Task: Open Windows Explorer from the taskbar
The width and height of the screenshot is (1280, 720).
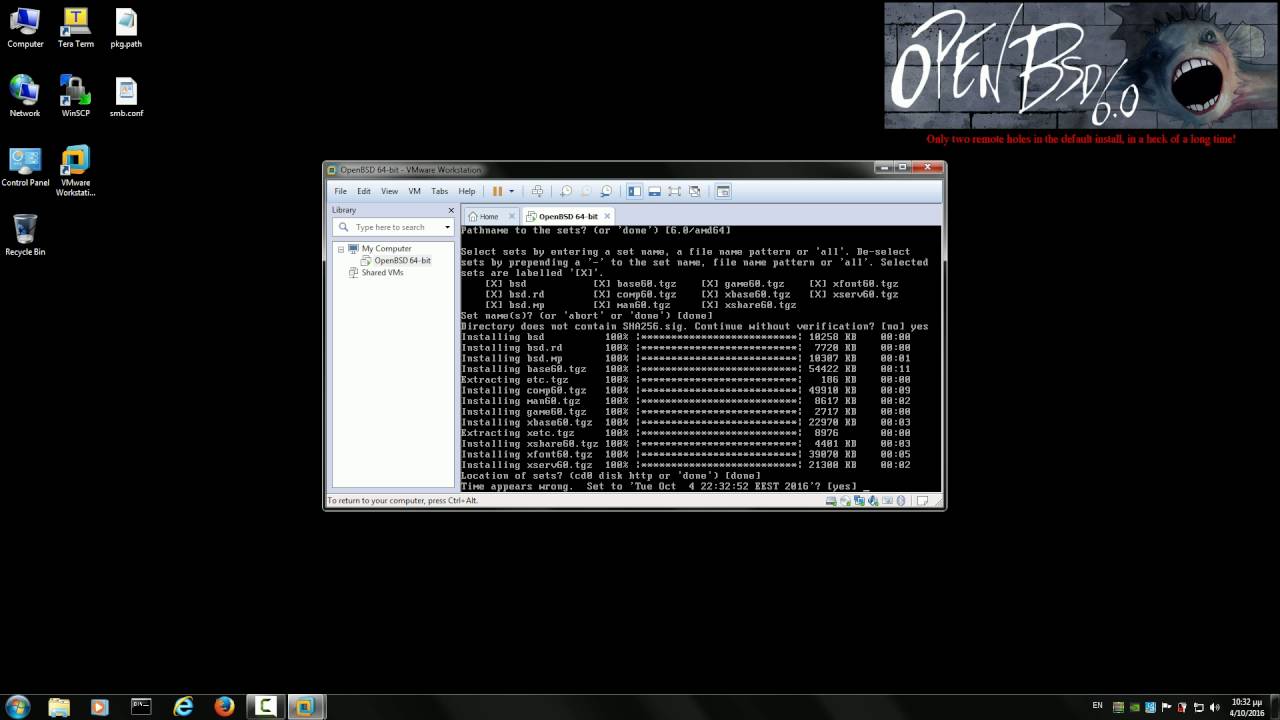Action: (59, 707)
